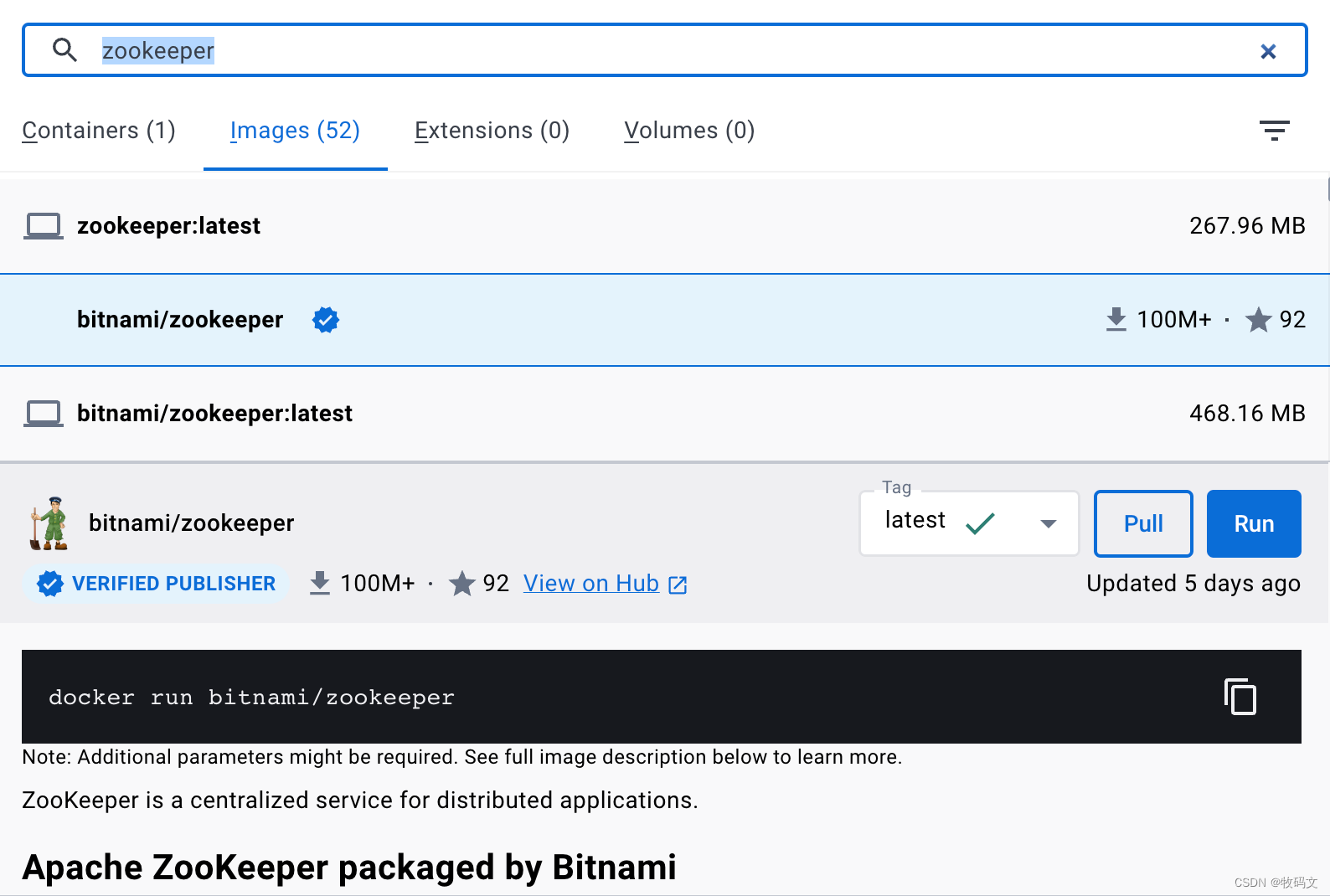Click the 267.96 MB size value
Viewport: 1330px width, 896px height.
1247,226
